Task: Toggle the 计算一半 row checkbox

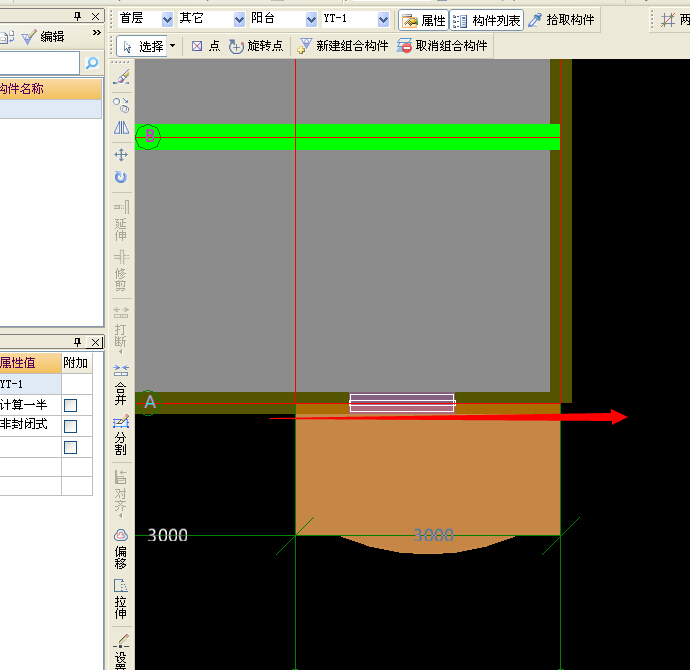Action: coord(70,405)
